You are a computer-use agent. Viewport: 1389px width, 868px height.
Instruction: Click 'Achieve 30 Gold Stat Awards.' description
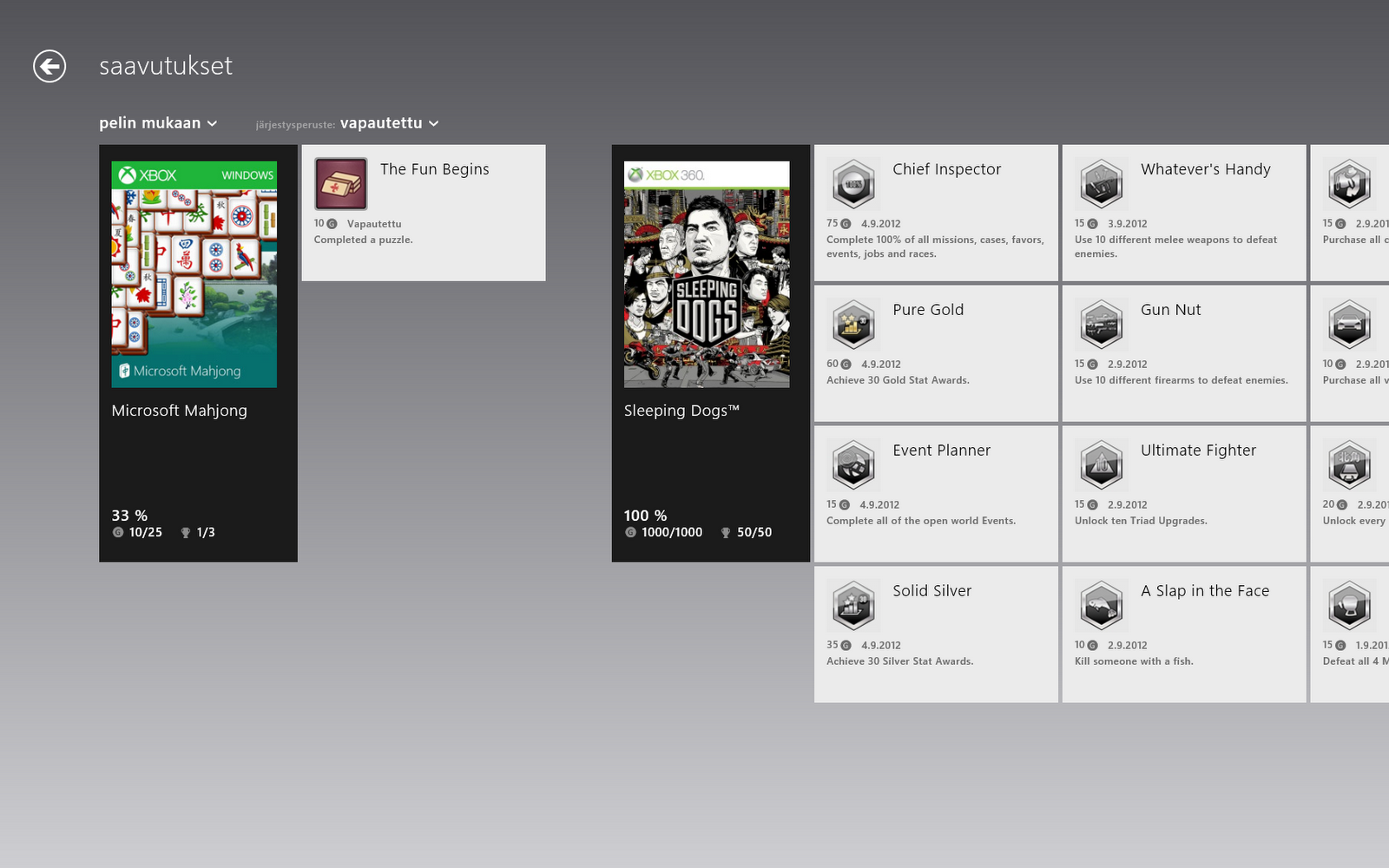(899, 380)
